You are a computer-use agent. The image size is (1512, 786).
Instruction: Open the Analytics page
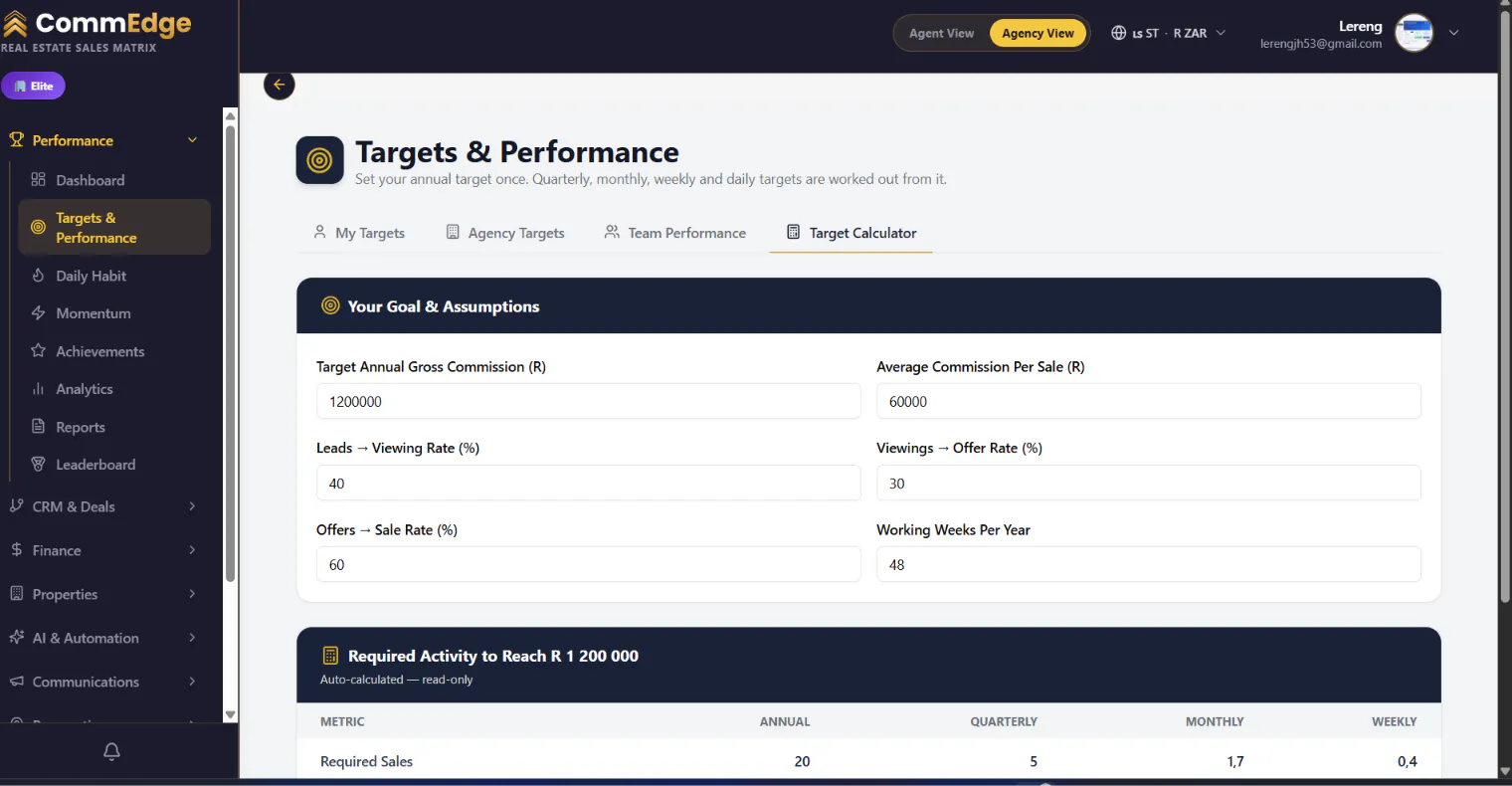click(x=114, y=389)
